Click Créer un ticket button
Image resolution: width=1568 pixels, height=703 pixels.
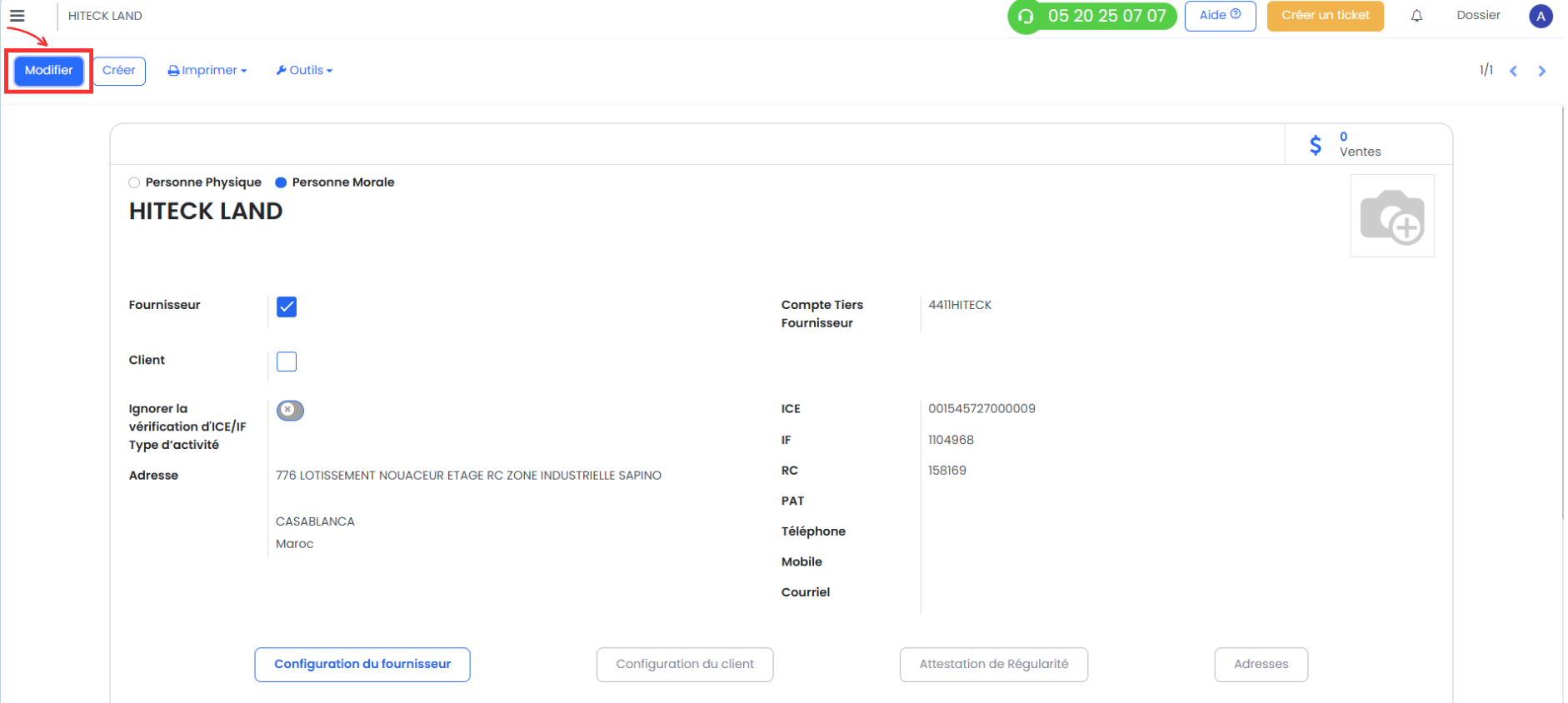pos(1326,16)
